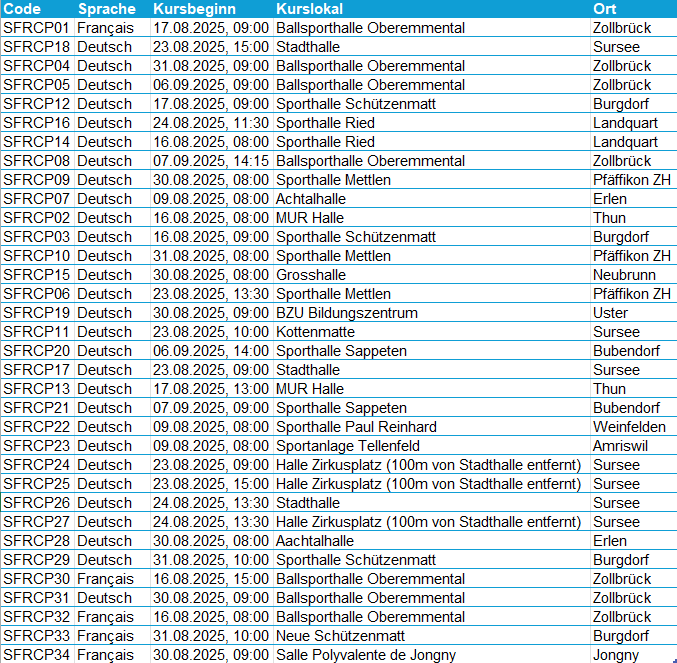
Task: Select the Sprache column header
Action: pyautogui.click(x=106, y=8)
